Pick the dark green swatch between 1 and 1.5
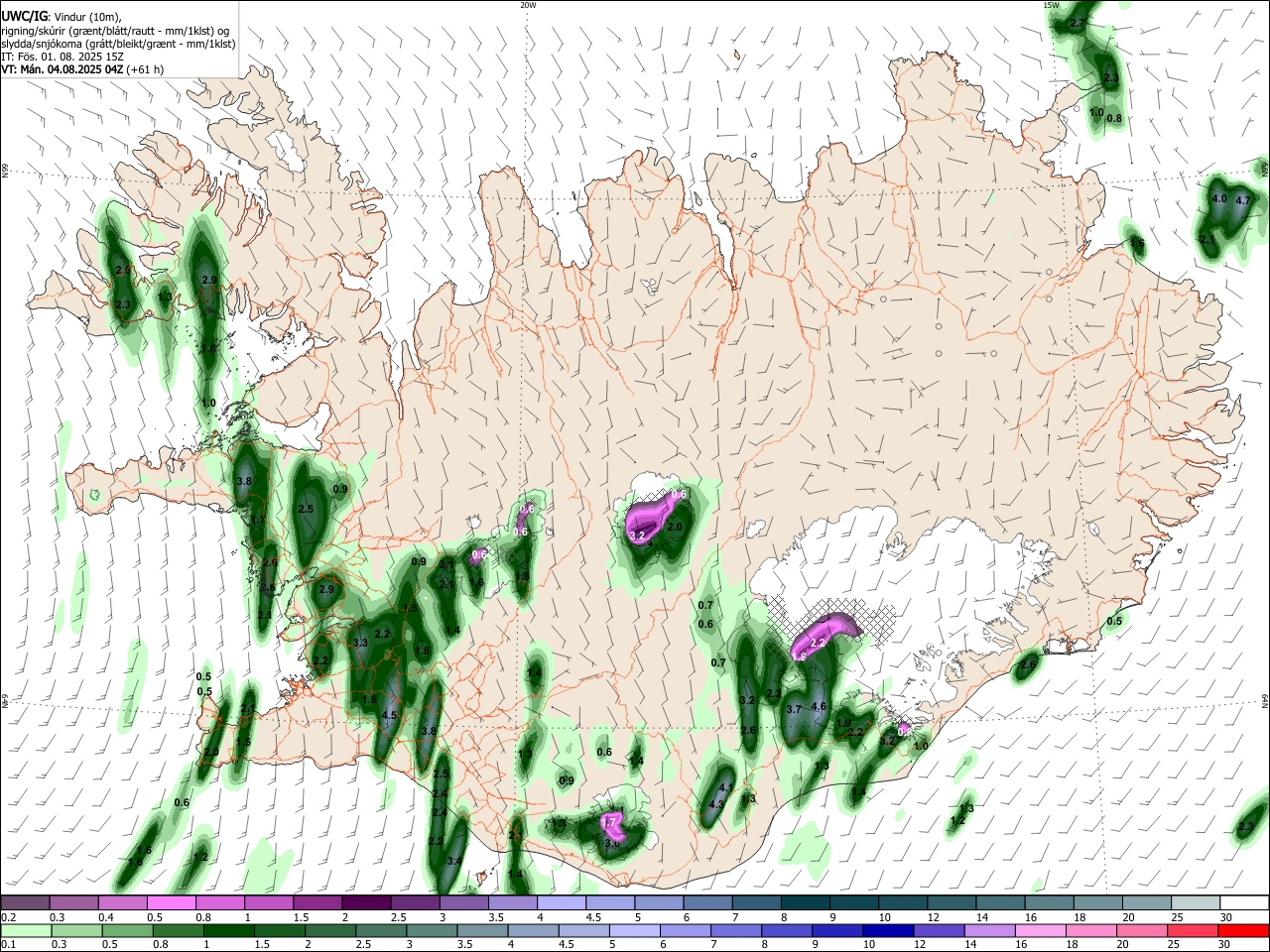 point(229,930)
